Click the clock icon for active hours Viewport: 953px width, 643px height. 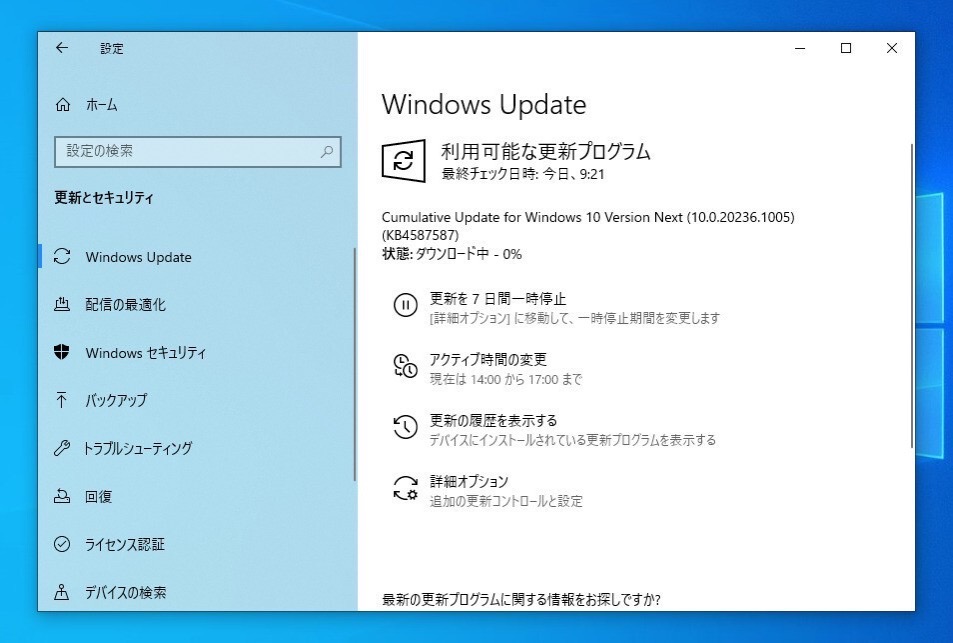click(x=405, y=365)
